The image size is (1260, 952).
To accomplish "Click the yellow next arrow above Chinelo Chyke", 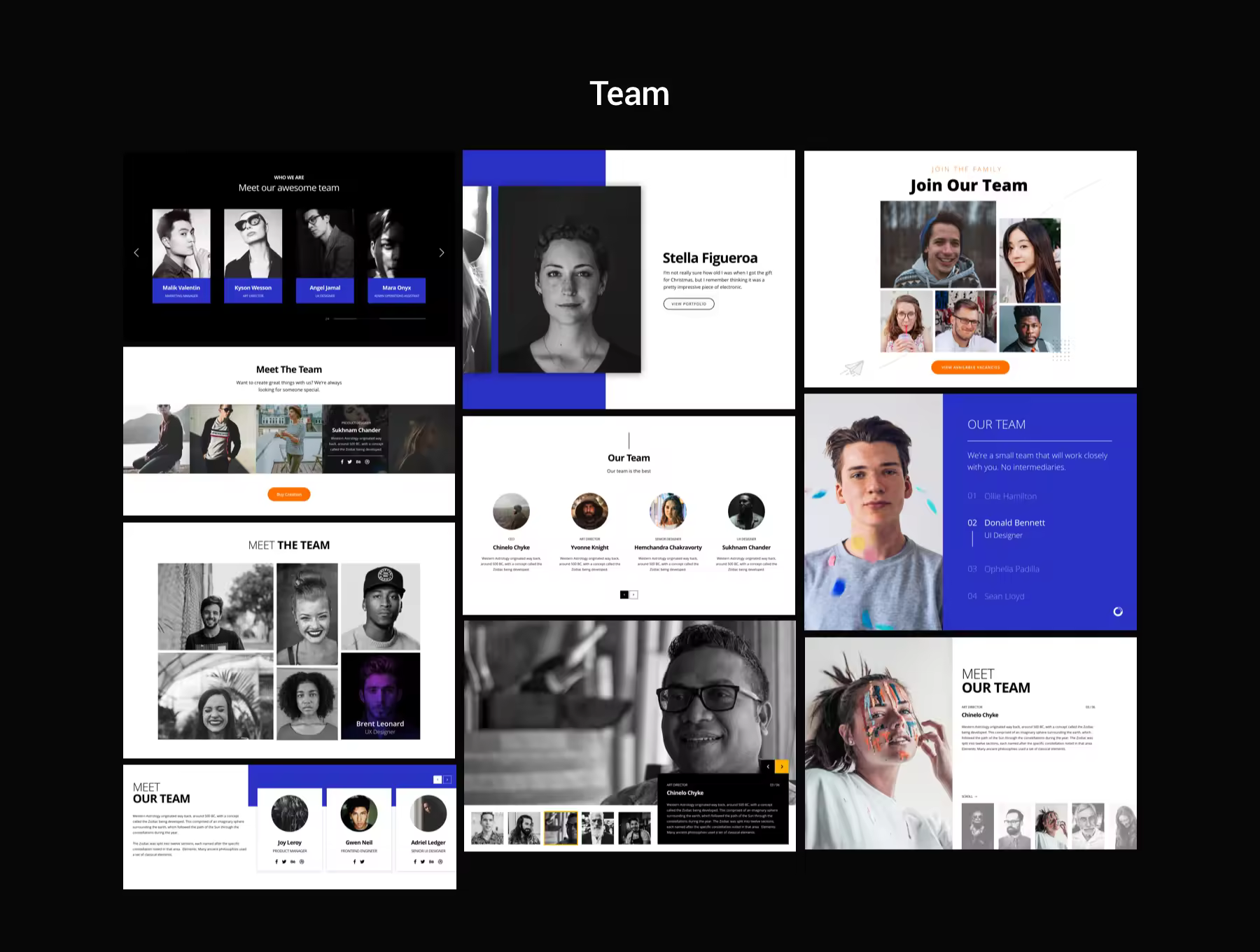I will pos(782,766).
